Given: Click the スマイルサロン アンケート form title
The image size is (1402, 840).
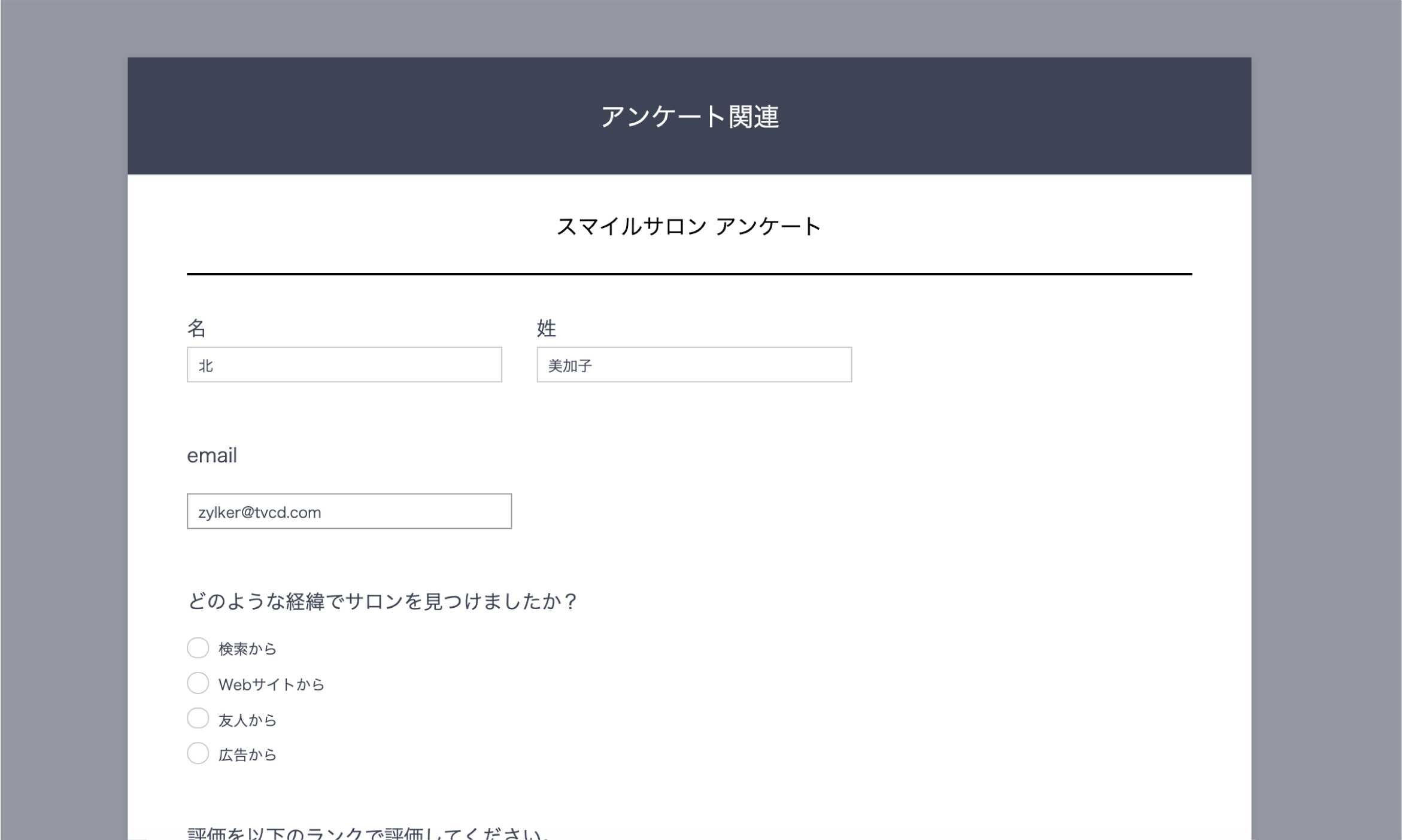Looking at the screenshot, I should pos(689,227).
